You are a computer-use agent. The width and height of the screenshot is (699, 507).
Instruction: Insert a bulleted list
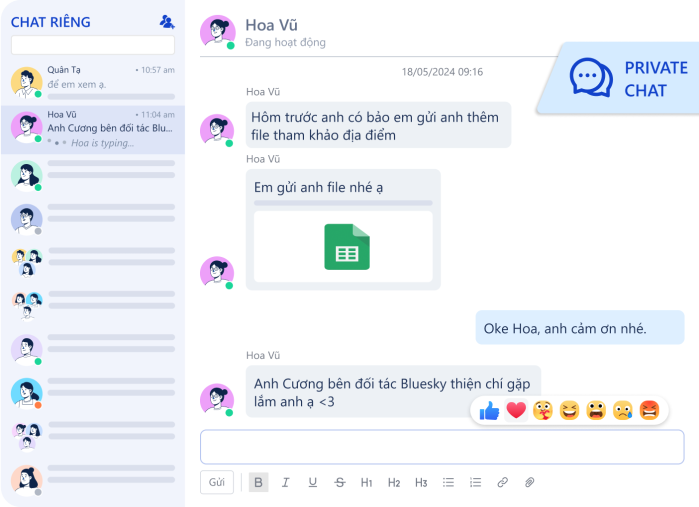click(448, 482)
